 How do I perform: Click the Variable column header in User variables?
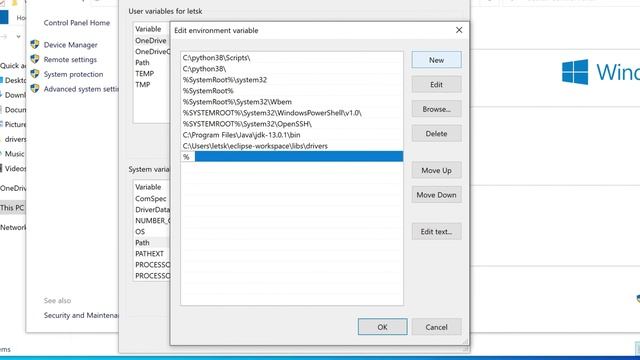point(152,29)
